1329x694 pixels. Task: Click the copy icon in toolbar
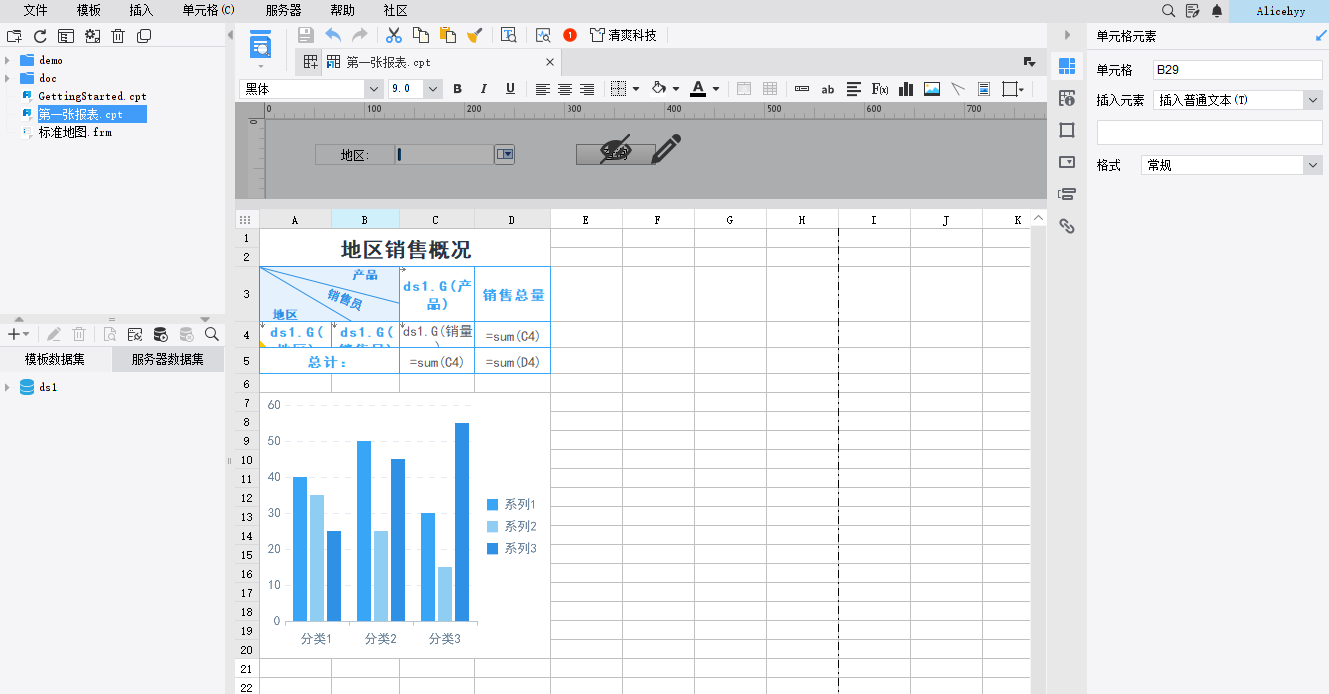click(x=421, y=35)
